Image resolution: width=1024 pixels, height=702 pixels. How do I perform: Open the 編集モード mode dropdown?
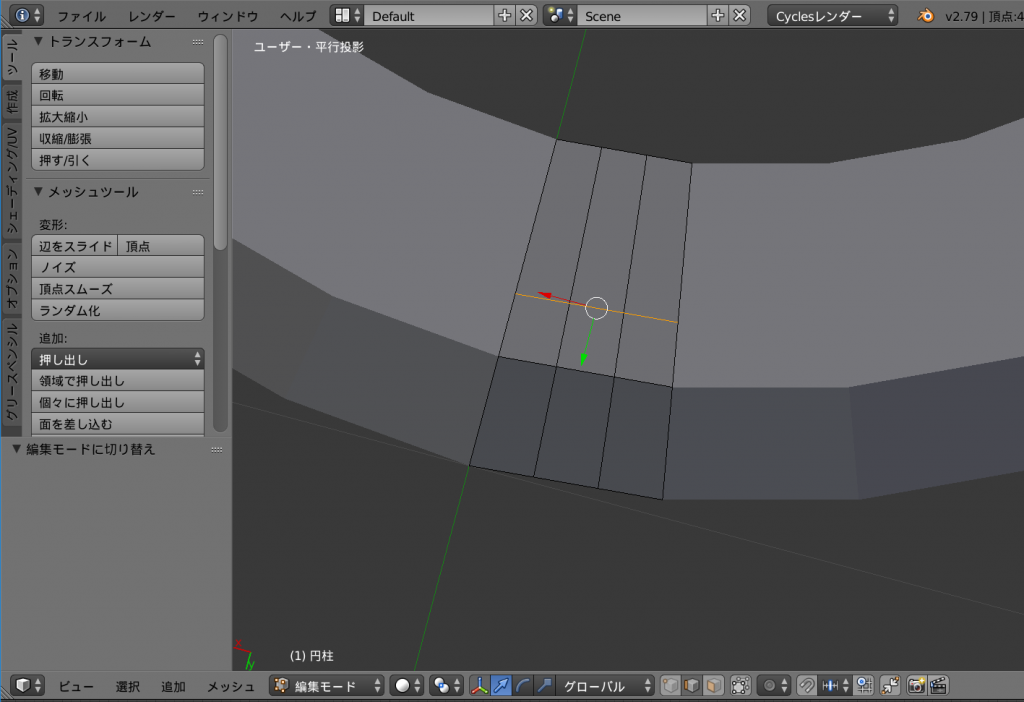coord(327,686)
